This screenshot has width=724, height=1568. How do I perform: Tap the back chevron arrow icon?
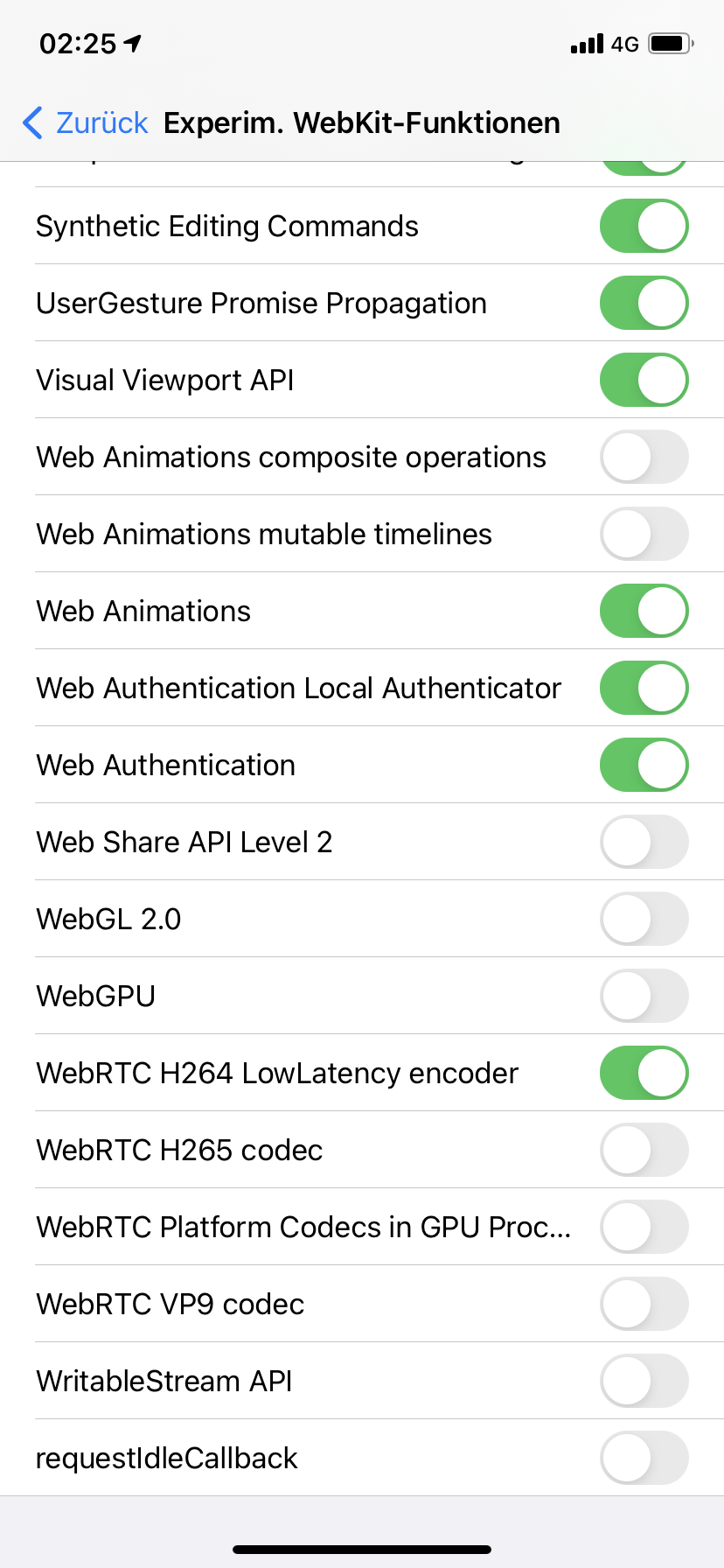pyautogui.click(x=33, y=123)
